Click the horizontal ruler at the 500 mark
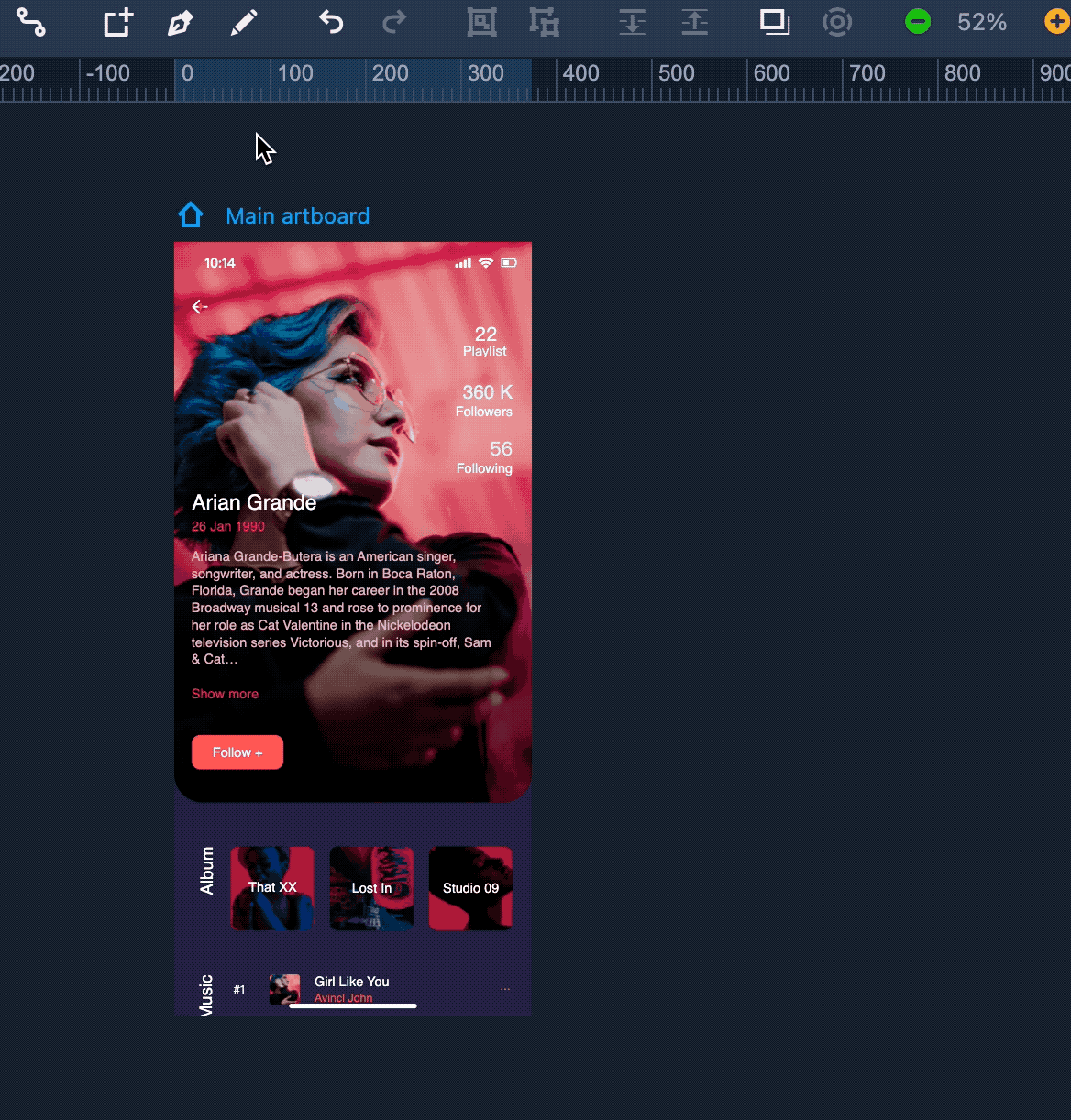This screenshot has width=1071, height=1120. [676, 73]
